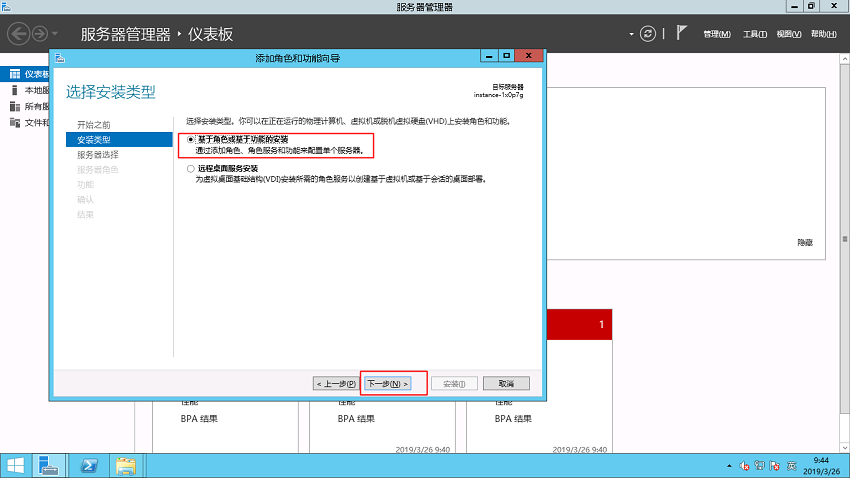The height and width of the screenshot is (478, 850).
Task: Select 远程桌面服务安装 radio option
Action: coord(191,169)
